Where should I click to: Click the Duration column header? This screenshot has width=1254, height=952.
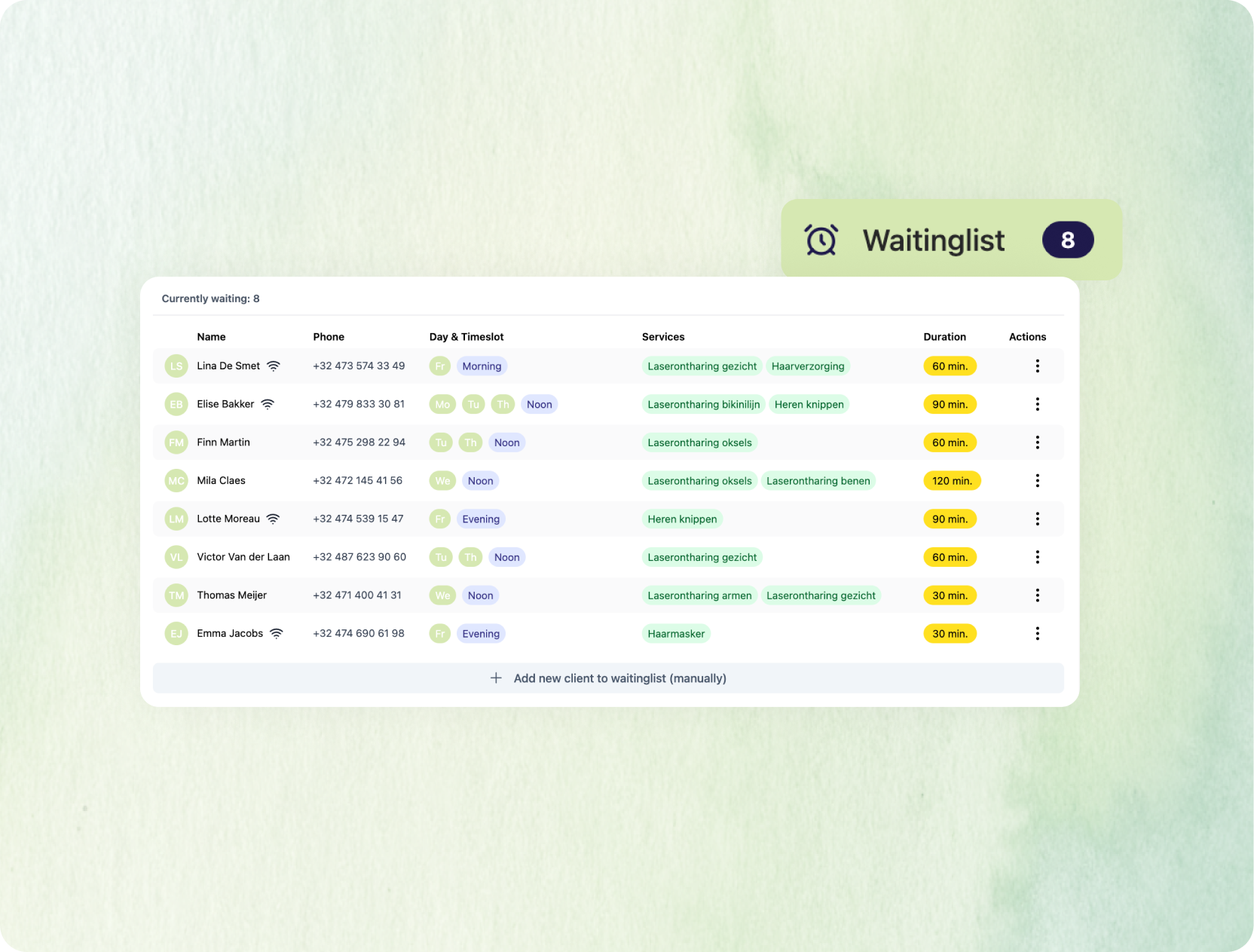pos(944,337)
